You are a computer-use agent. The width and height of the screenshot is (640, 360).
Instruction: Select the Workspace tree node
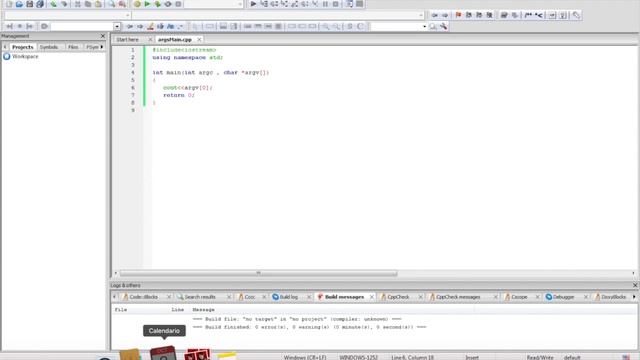pos(25,56)
